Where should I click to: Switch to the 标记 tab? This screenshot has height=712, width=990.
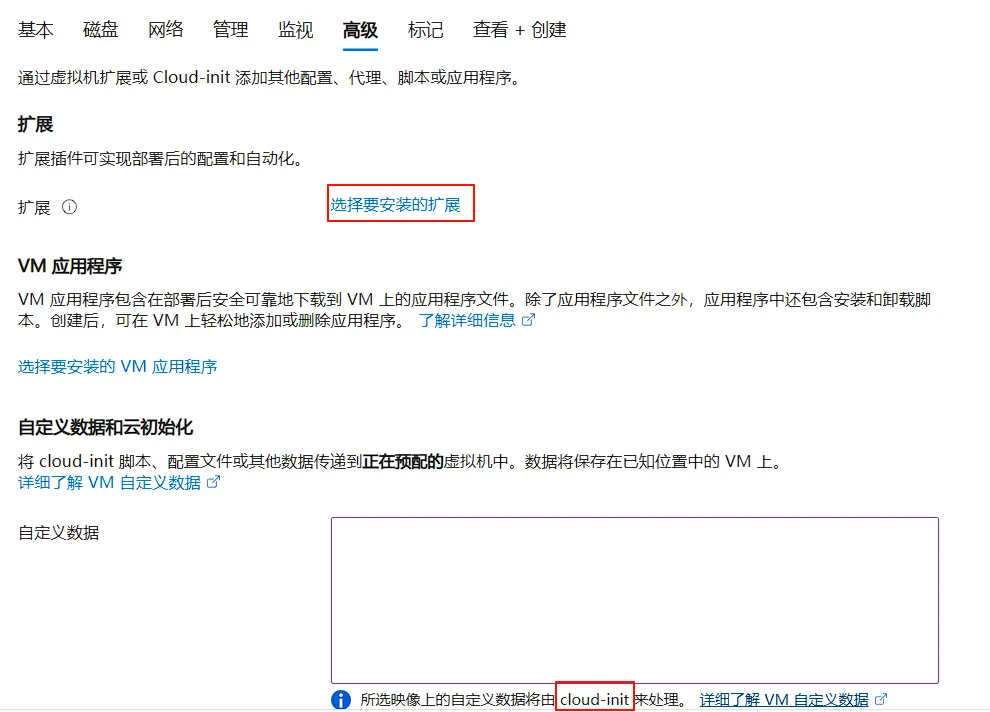point(425,30)
